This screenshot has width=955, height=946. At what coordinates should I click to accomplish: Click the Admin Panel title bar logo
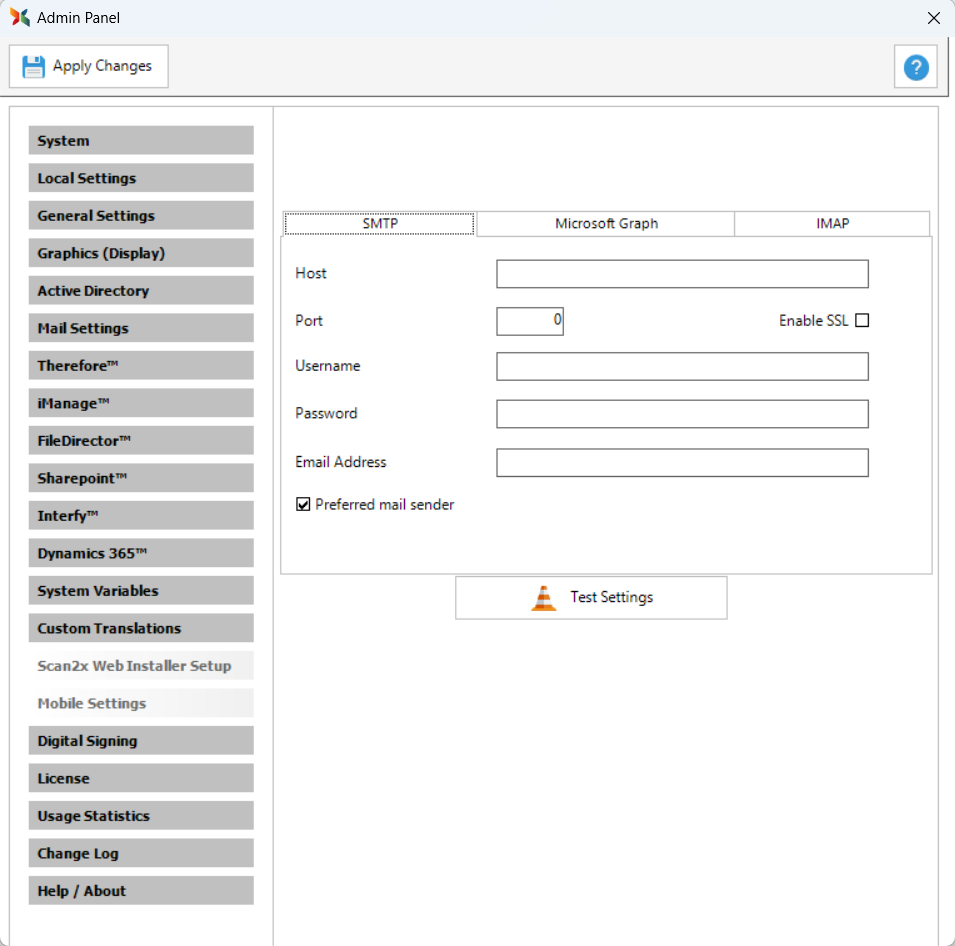point(19,18)
